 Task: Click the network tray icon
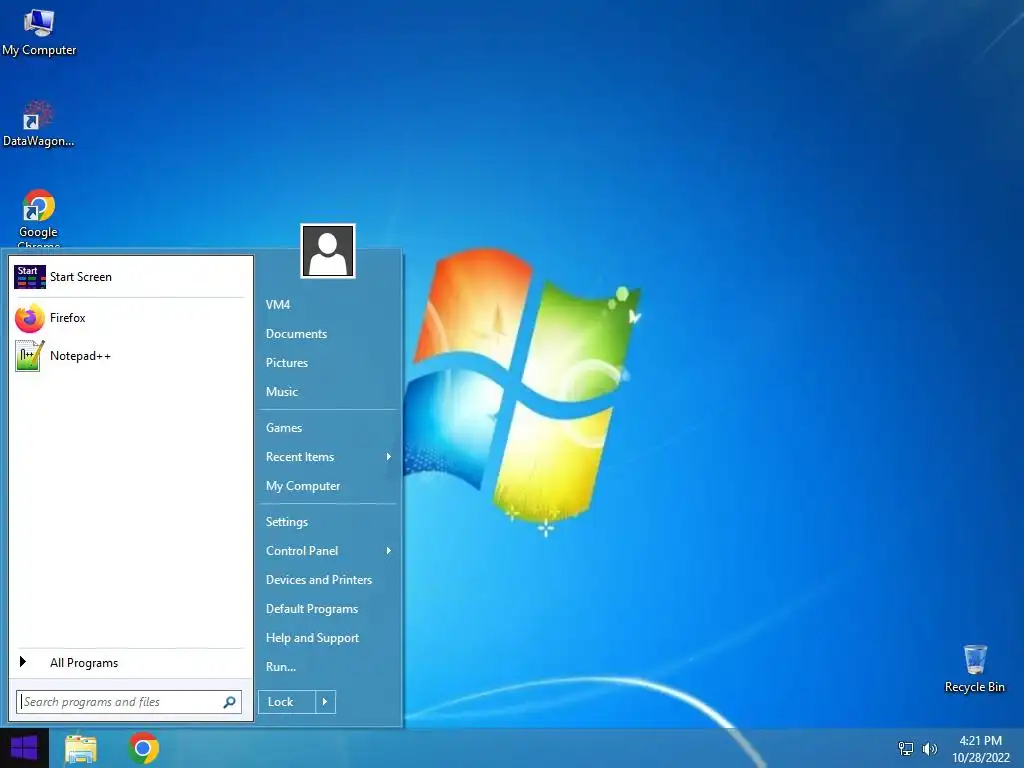point(906,748)
